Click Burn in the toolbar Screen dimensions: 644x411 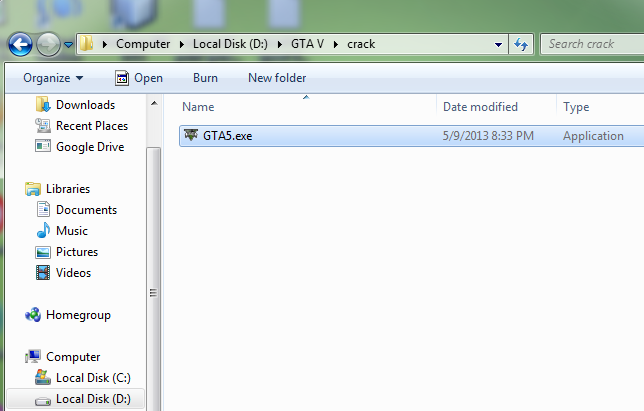coord(205,78)
